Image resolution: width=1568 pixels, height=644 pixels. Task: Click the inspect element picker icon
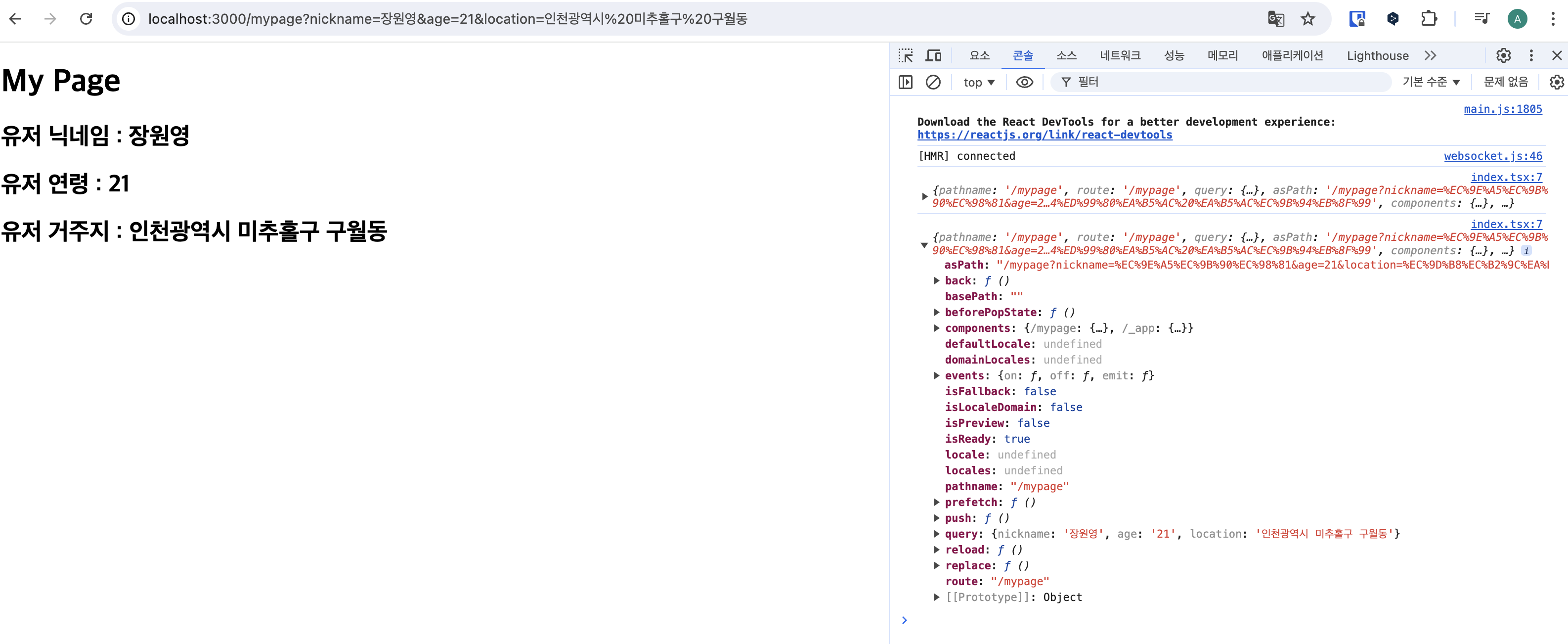click(905, 55)
